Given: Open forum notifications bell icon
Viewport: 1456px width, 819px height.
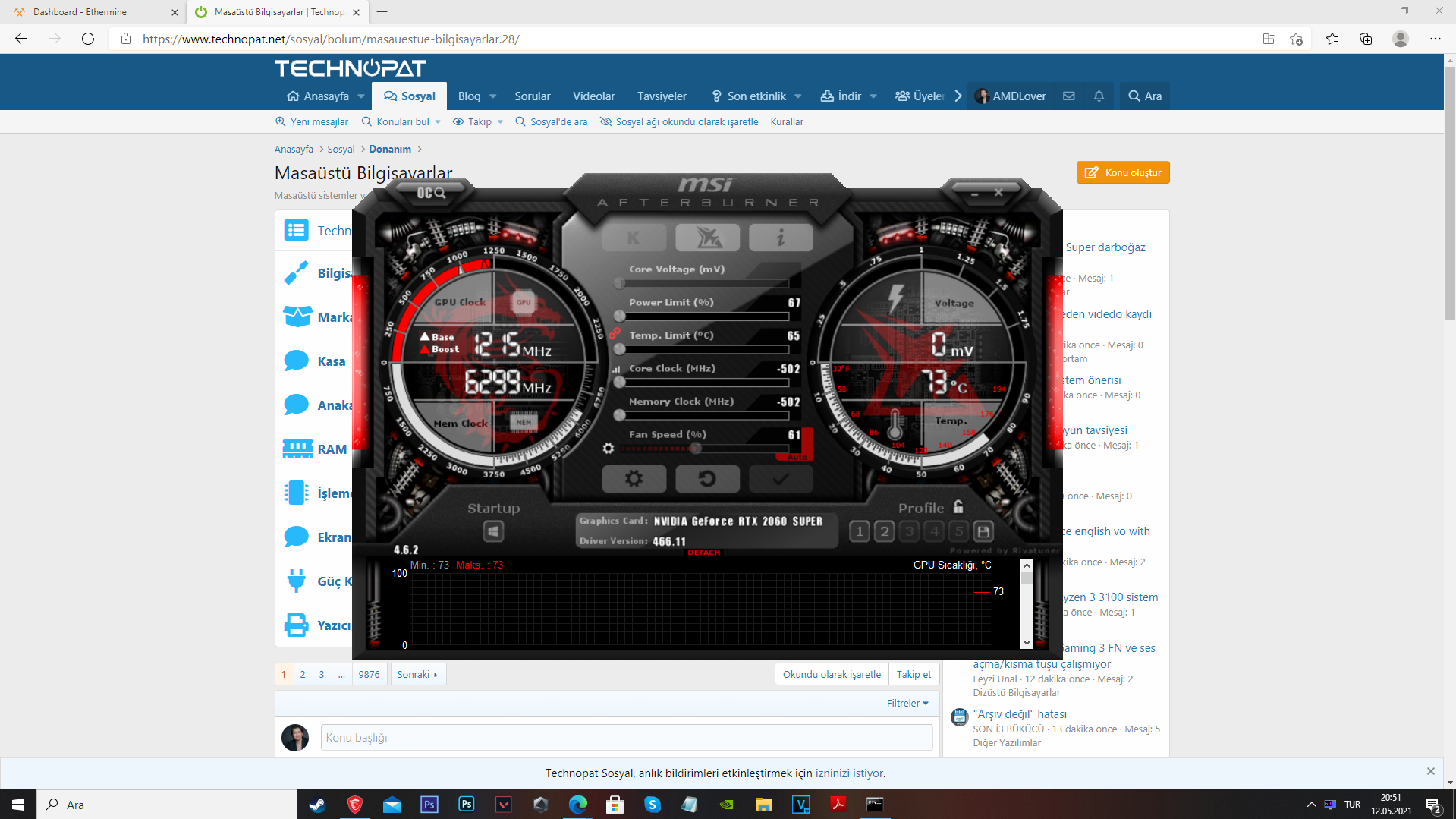Looking at the screenshot, I should 1099,96.
